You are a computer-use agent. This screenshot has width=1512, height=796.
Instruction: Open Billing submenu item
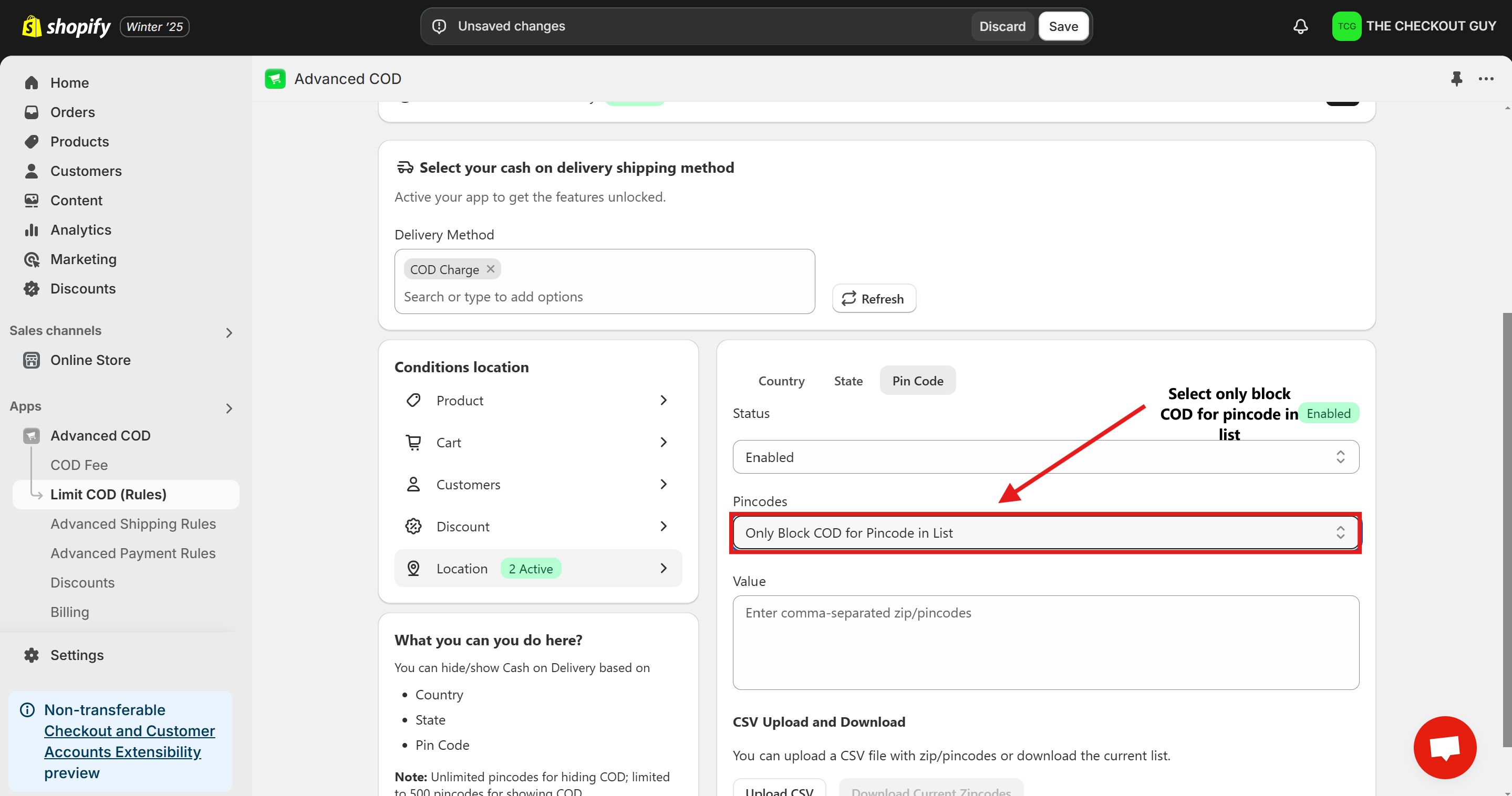tap(69, 611)
